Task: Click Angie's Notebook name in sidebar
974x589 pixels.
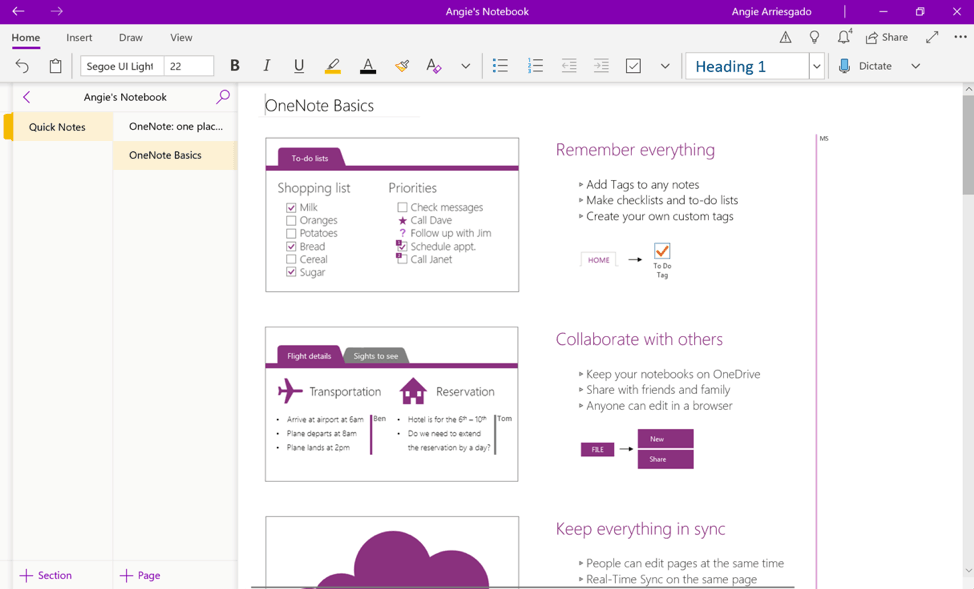Action: [x=125, y=97]
